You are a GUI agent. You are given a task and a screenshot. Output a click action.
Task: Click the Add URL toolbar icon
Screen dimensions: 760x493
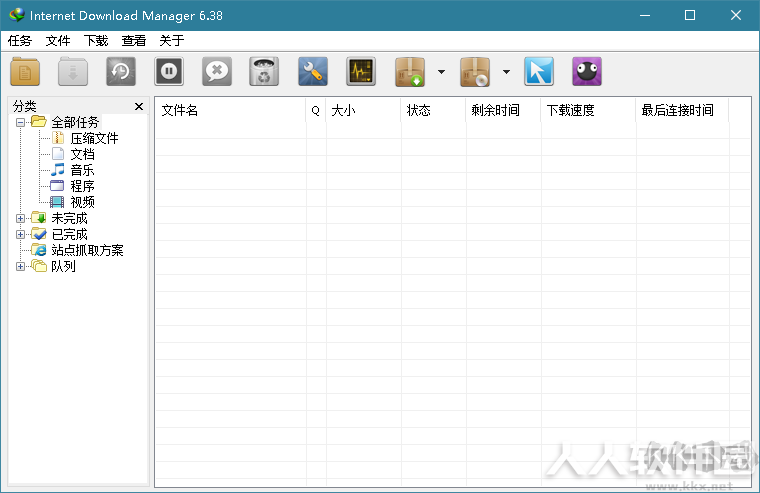click(25, 72)
